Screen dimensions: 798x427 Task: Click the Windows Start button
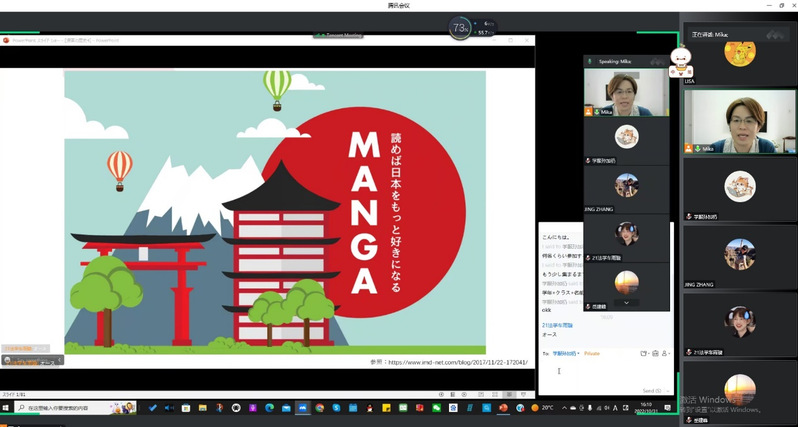[6, 408]
